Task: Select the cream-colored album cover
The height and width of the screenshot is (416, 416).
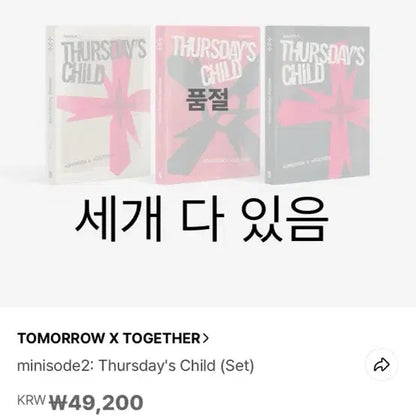Action: 99,104
